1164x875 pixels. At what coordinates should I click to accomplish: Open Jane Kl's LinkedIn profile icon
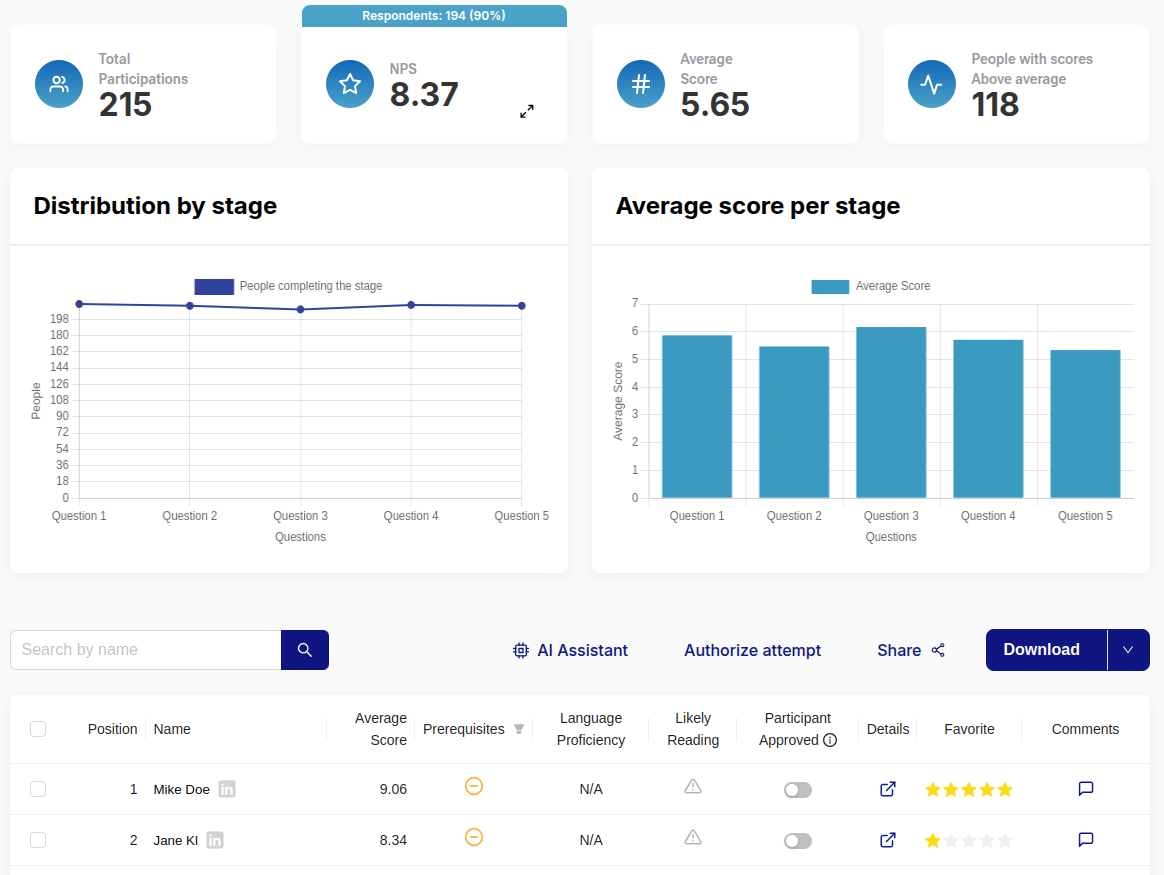(x=215, y=840)
